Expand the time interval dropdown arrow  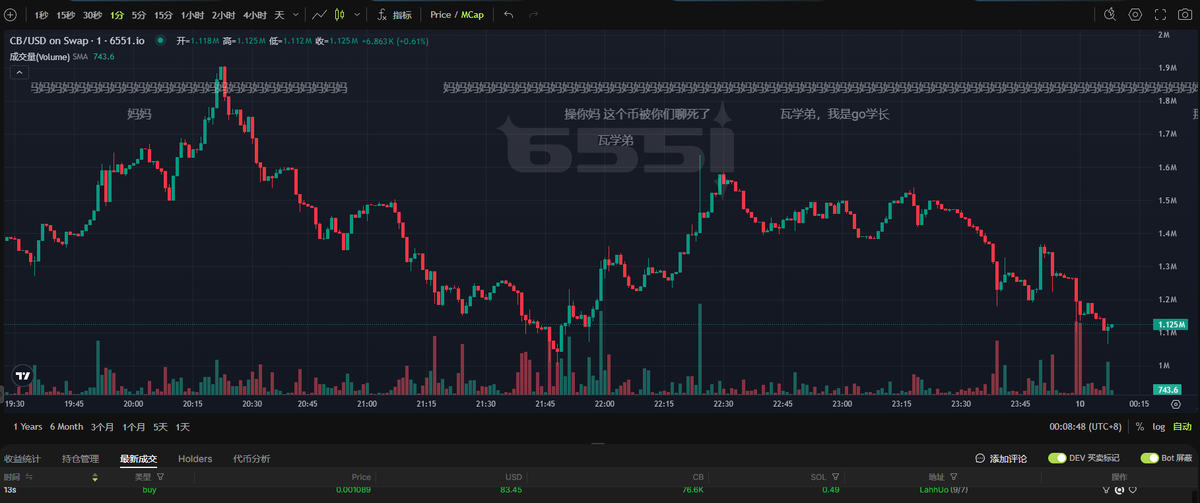click(295, 15)
